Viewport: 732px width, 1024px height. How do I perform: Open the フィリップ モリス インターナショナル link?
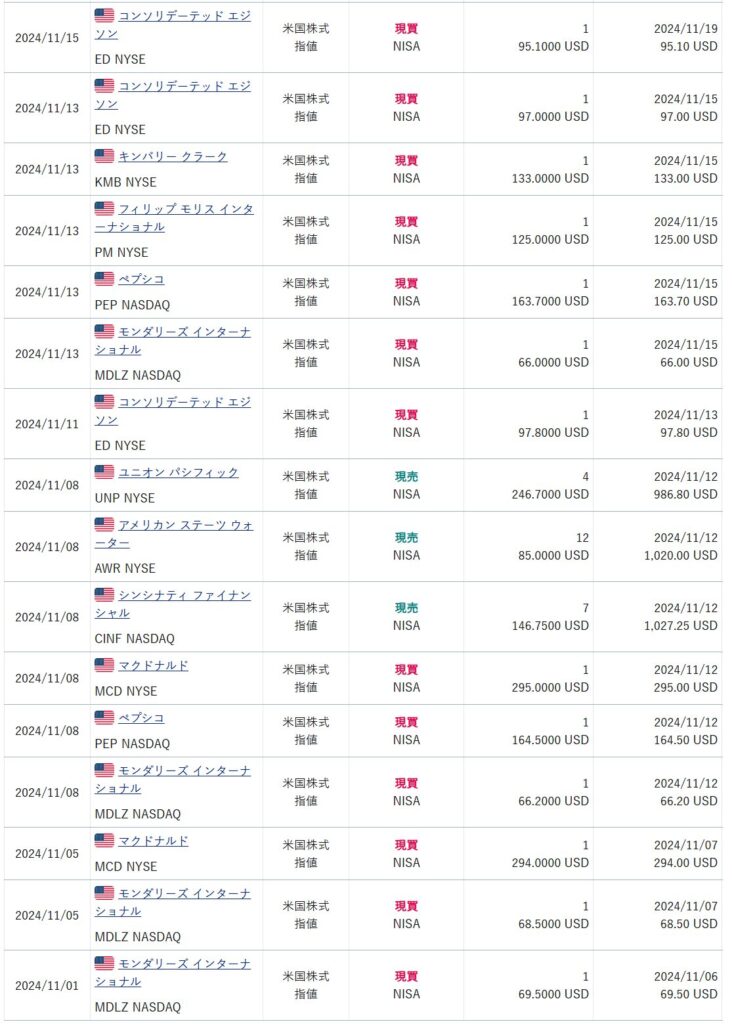pyautogui.click(x=185, y=210)
